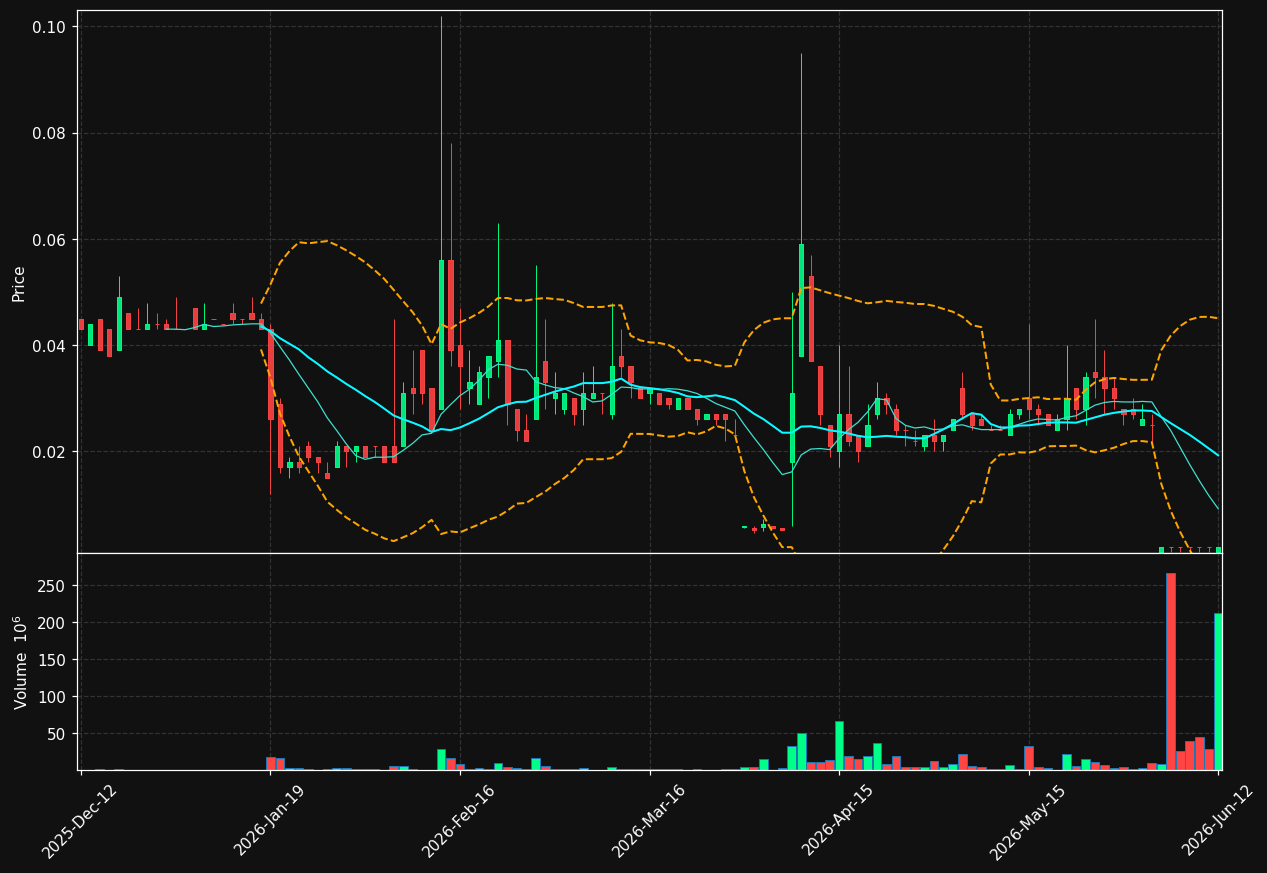Screen dimensions: 1267x873
Task: Click the 0.10 price axis label
Action: (x=51, y=27)
